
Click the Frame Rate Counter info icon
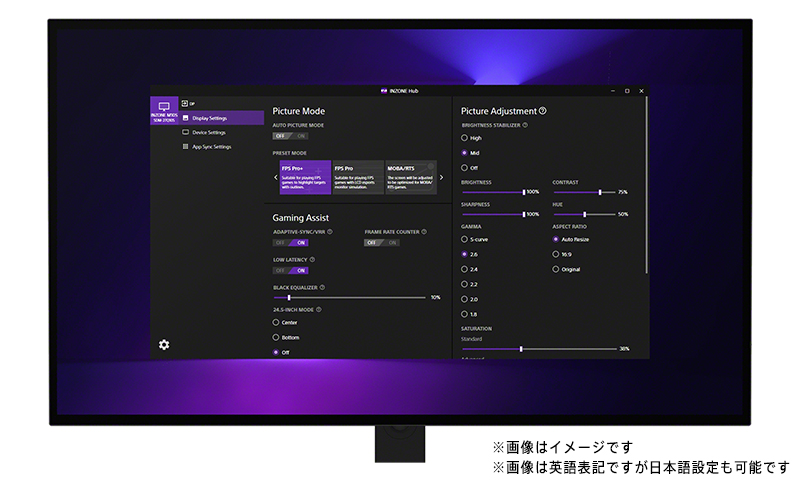(423, 232)
